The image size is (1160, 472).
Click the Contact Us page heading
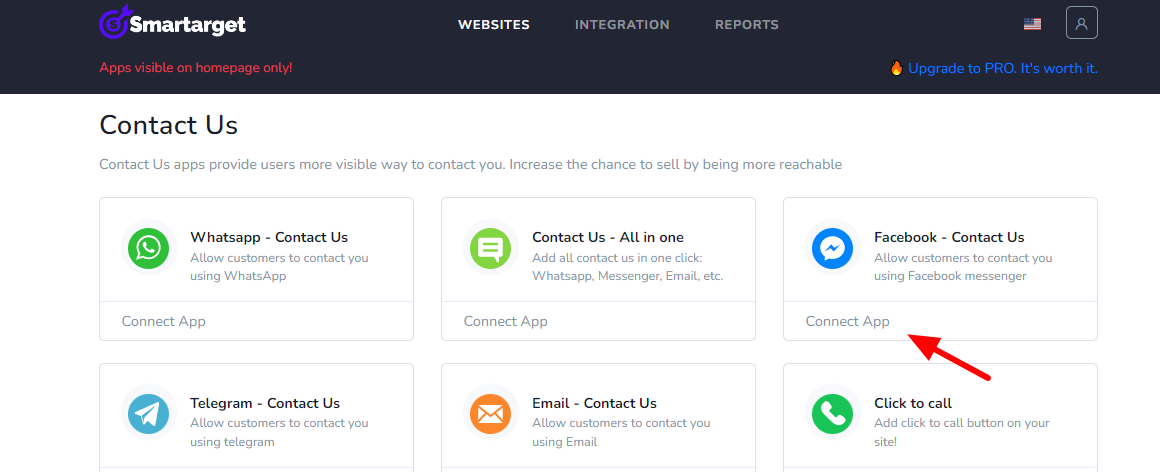click(x=169, y=125)
